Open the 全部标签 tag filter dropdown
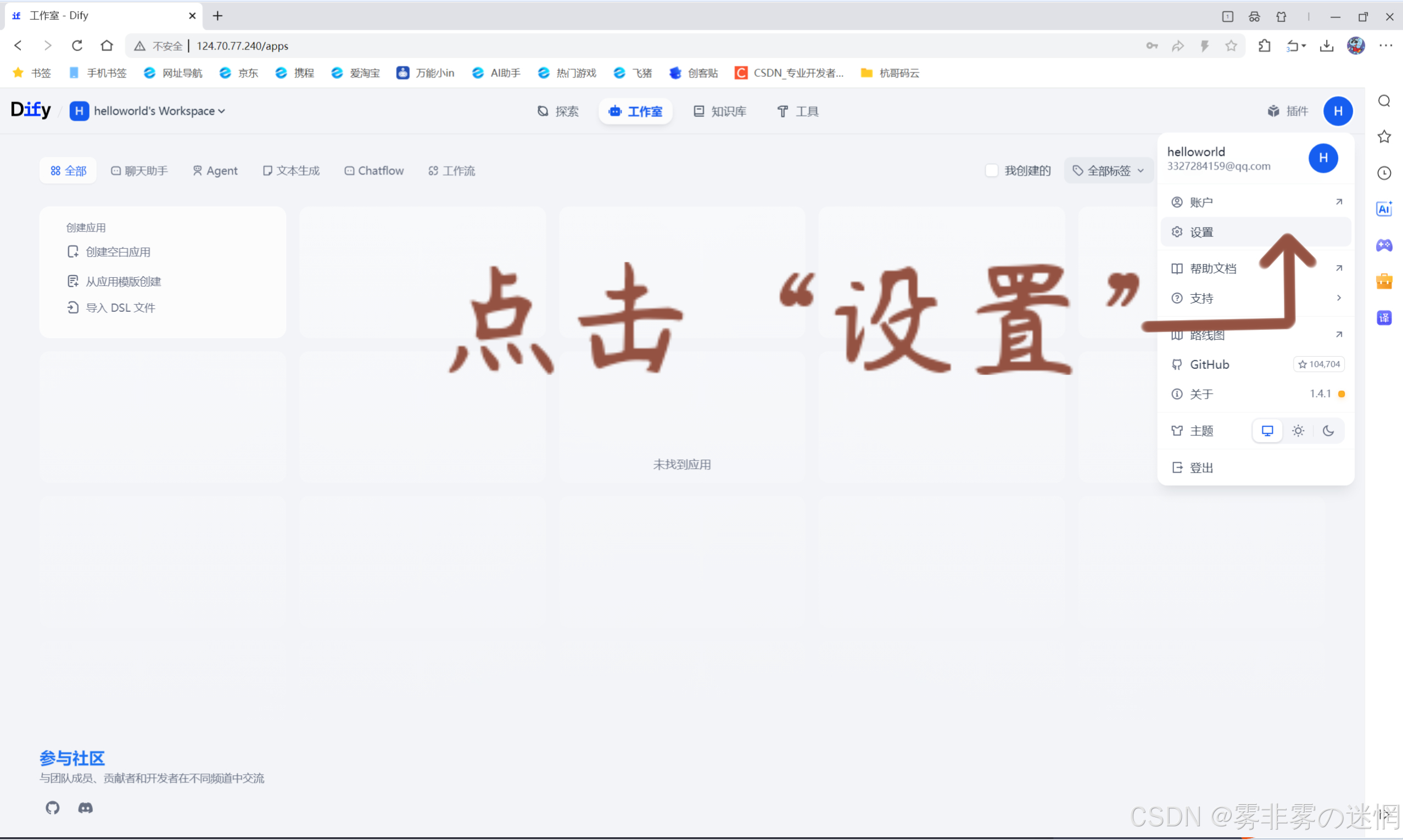The image size is (1403, 840). point(1108,170)
